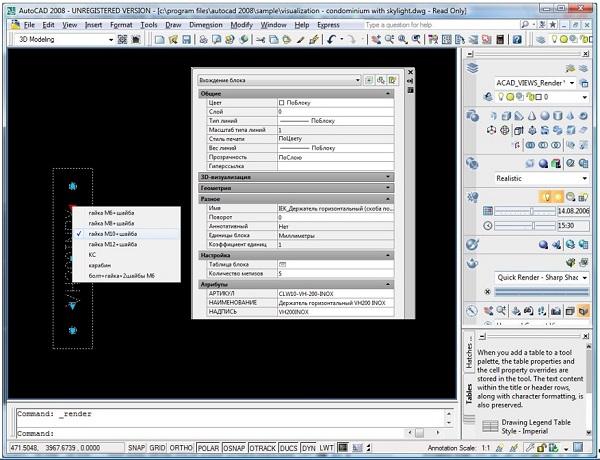The image size is (600, 460).
Task: Click the Union solids icon in dashboard
Action: point(530,145)
